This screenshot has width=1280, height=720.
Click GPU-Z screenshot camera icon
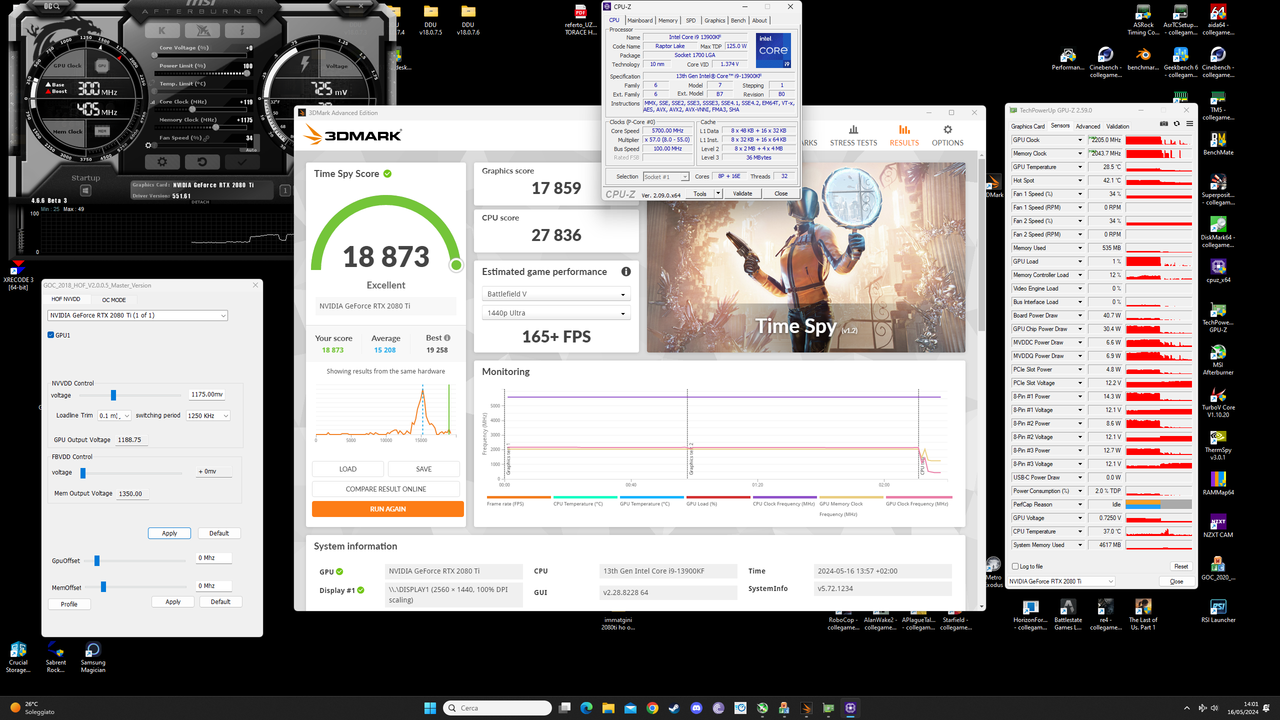coord(1162,126)
